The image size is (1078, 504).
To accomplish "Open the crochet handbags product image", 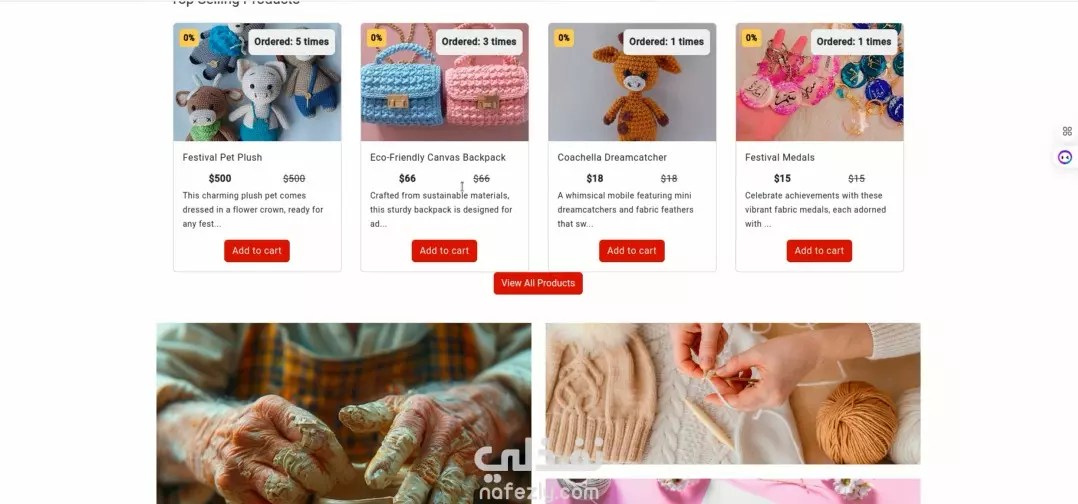I will tap(445, 83).
